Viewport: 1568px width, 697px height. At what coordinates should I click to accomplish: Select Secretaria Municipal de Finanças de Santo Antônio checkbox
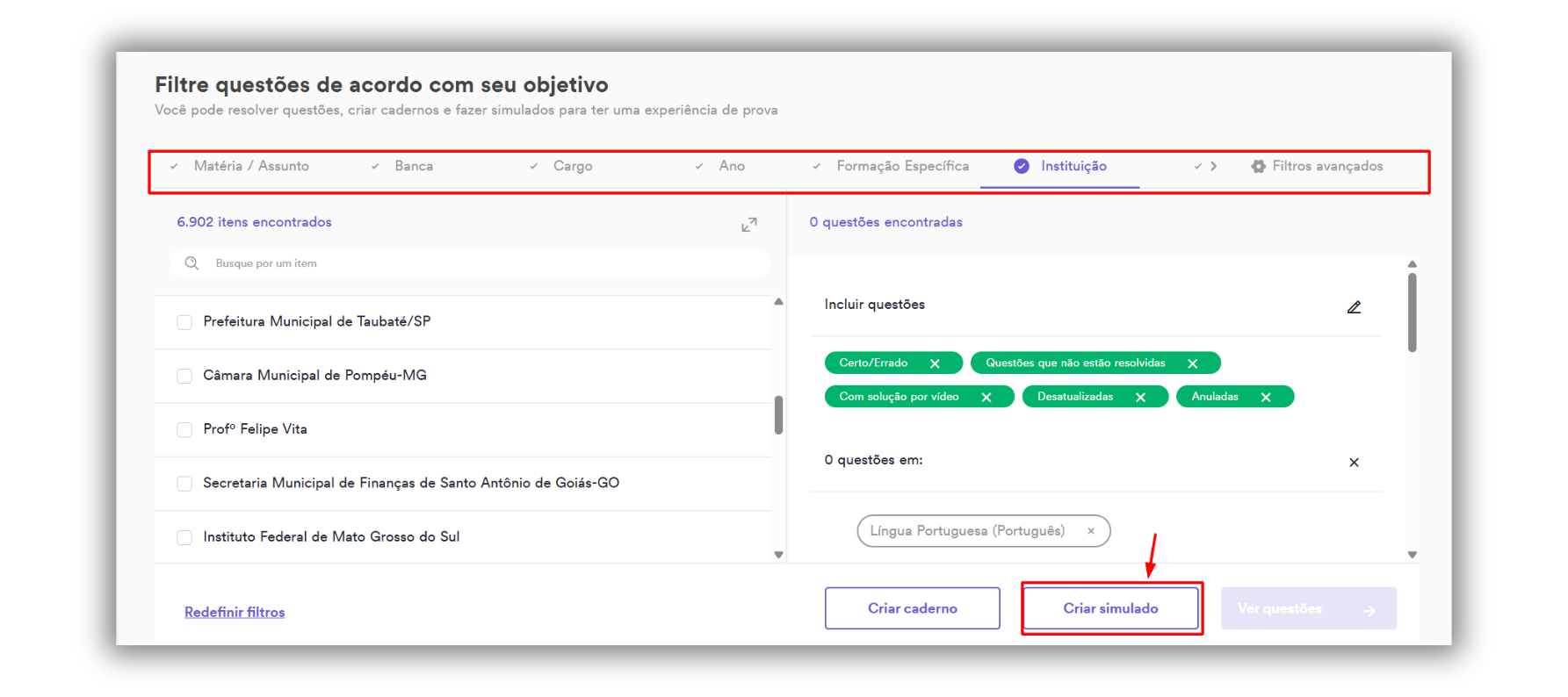coord(184,484)
